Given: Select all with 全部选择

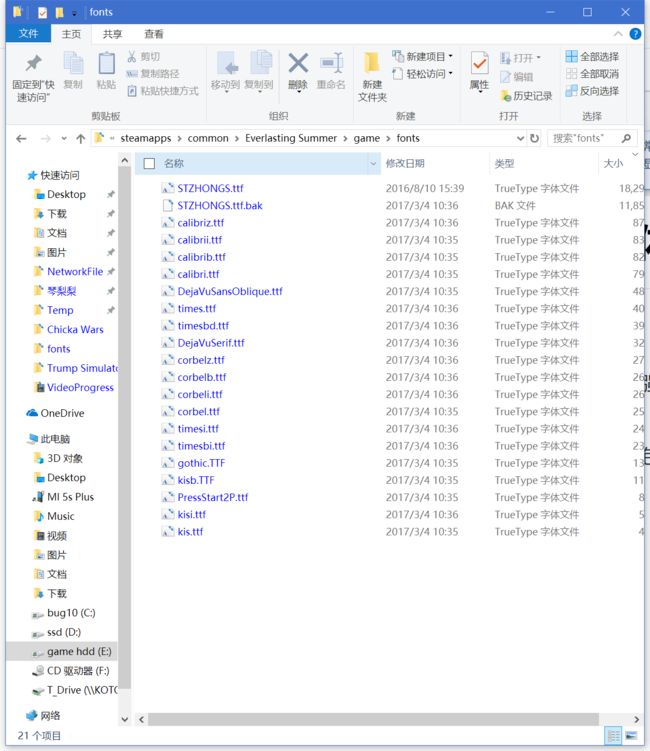Looking at the screenshot, I should [x=592, y=57].
